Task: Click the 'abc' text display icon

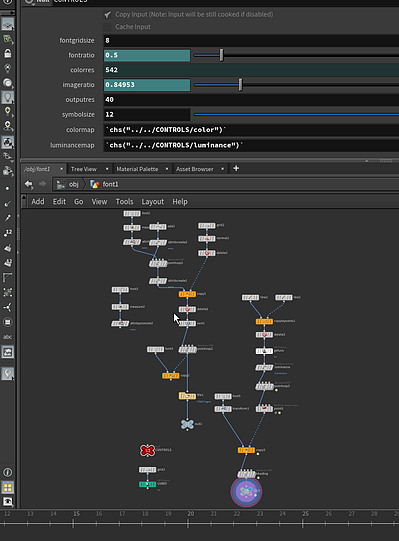Action: click(8, 337)
